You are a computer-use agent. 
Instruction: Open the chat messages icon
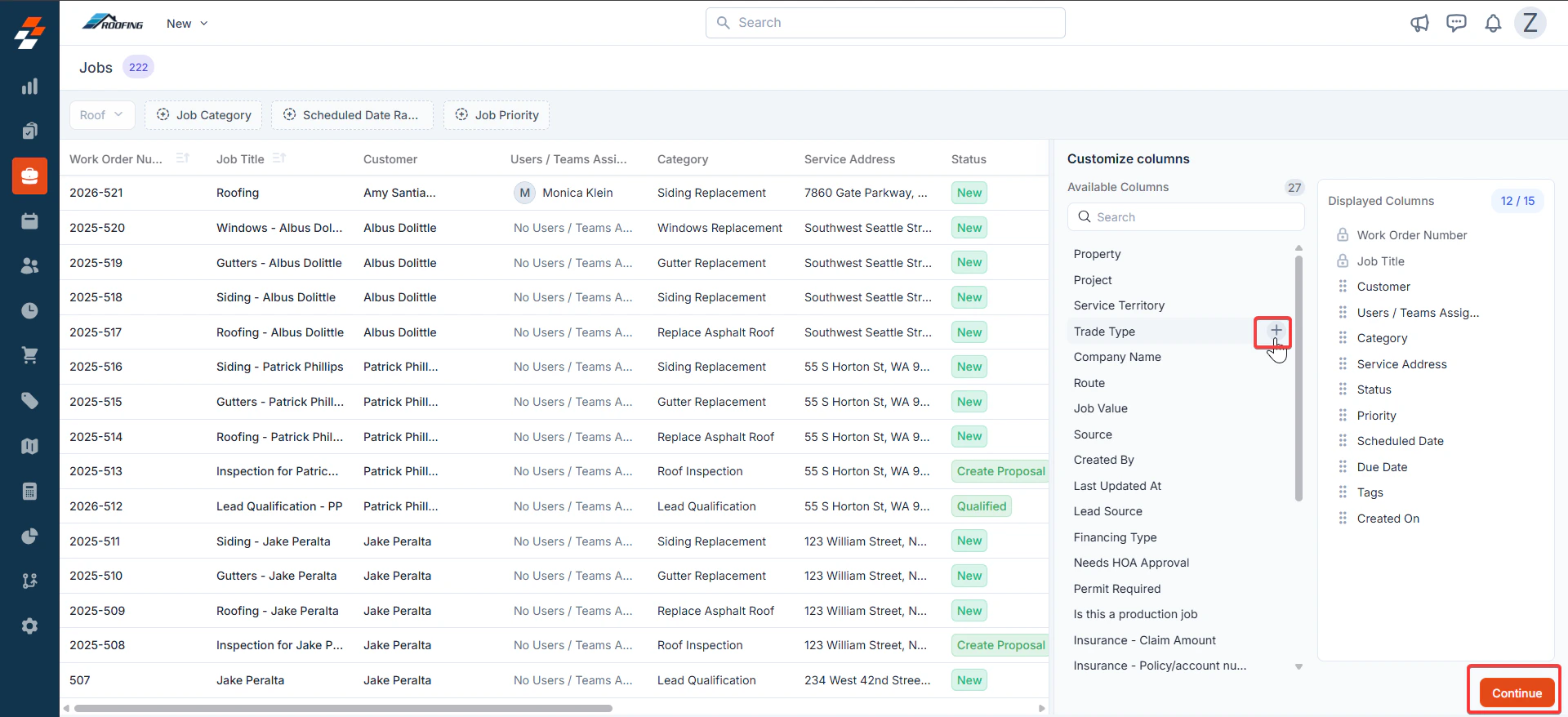[1456, 23]
